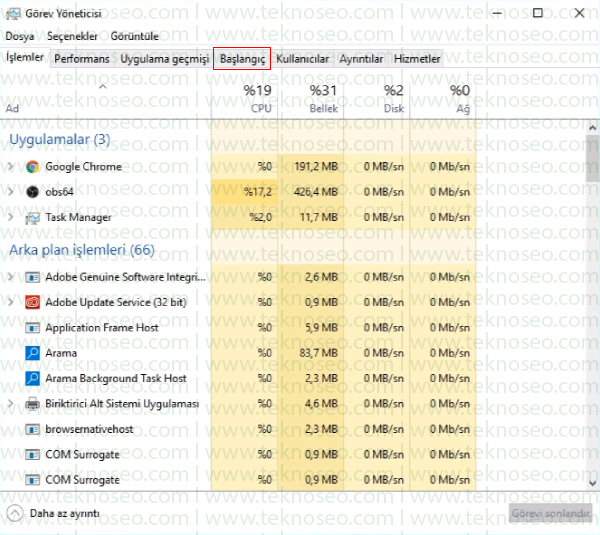Click the vertical scrollbar thumb
This screenshot has height=535, width=600.
click(593, 159)
